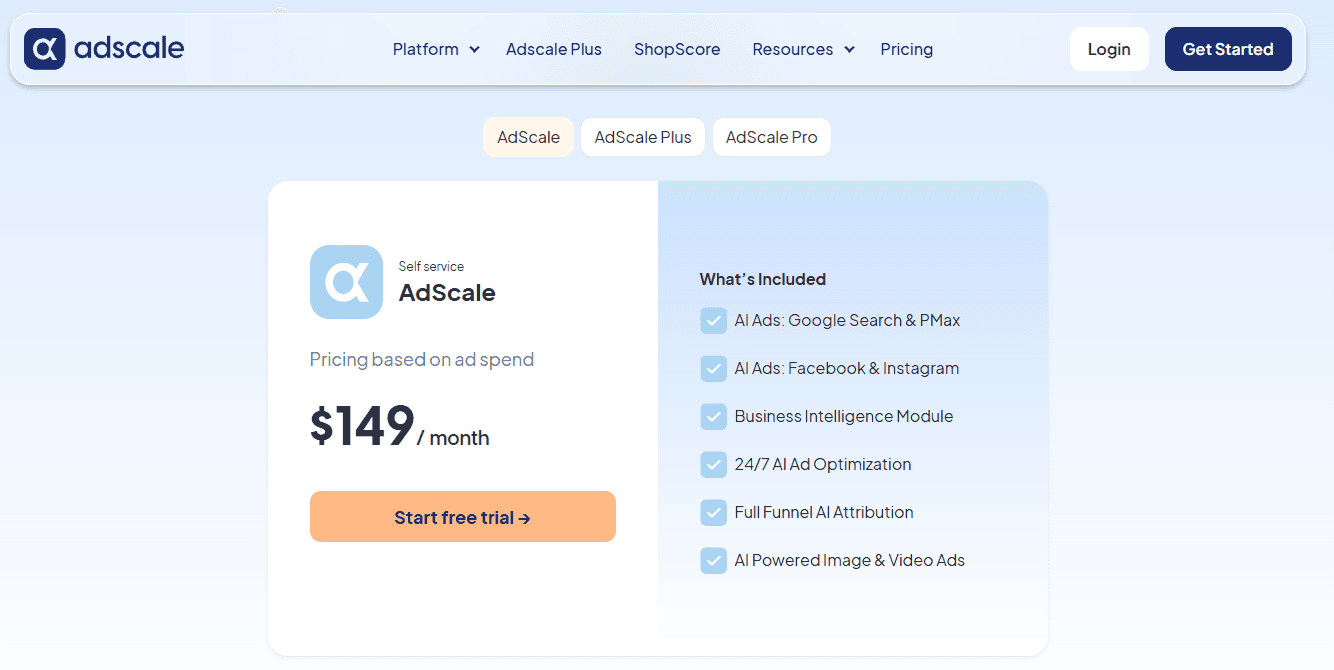Toggle the AI Ads: Facebook & Instagram checkbox
The height and width of the screenshot is (670, 1334).
coord(713,368)
